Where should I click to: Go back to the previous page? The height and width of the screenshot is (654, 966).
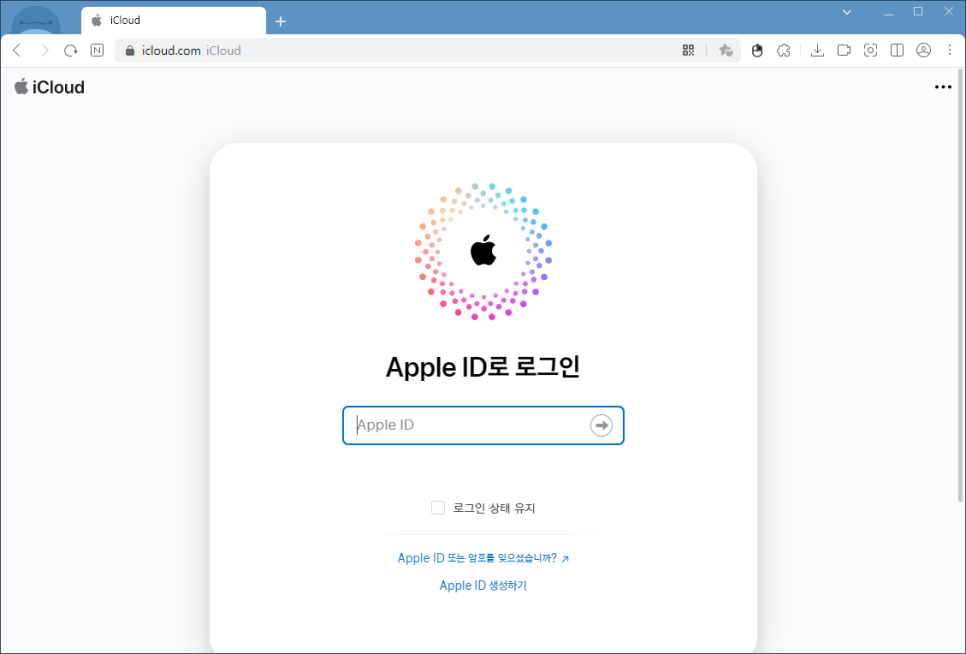click(x=17, y=50)
